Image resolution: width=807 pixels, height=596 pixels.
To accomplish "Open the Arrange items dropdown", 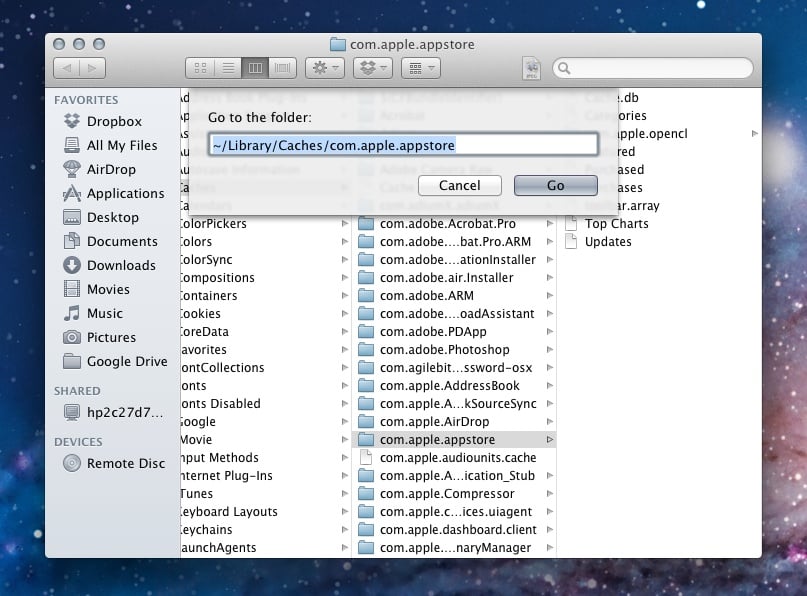I will coord(420,68).
